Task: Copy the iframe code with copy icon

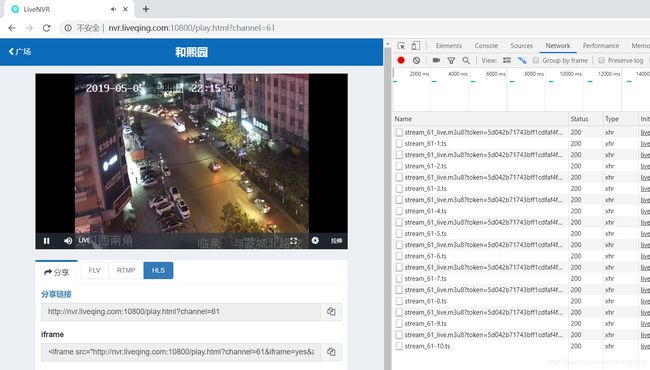Action: (x=331, y=352)
